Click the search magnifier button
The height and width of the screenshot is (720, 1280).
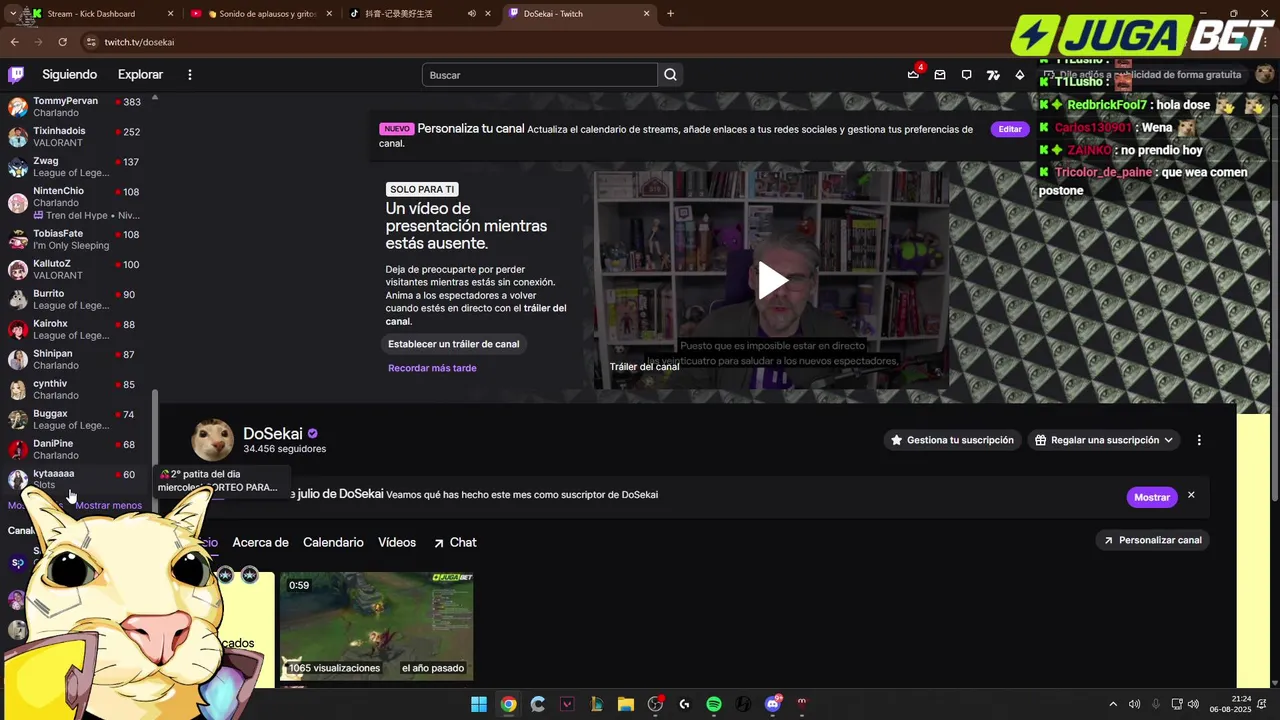[670, 75]
